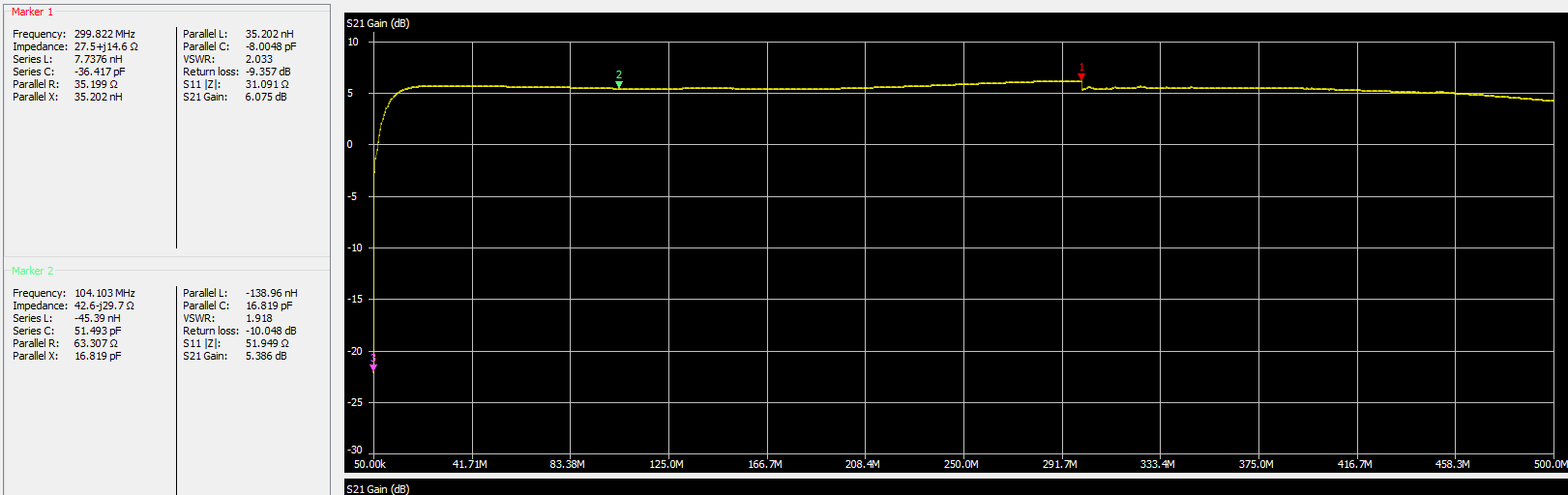Click the step in the trace below marker 1
This screenshot has width=1568, height=495.
tap(1081, 87)
